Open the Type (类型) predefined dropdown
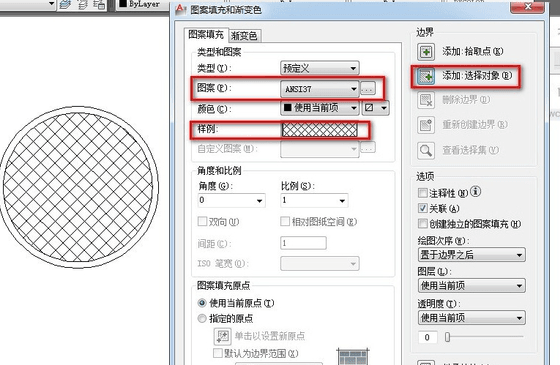 tap(320, 68)
